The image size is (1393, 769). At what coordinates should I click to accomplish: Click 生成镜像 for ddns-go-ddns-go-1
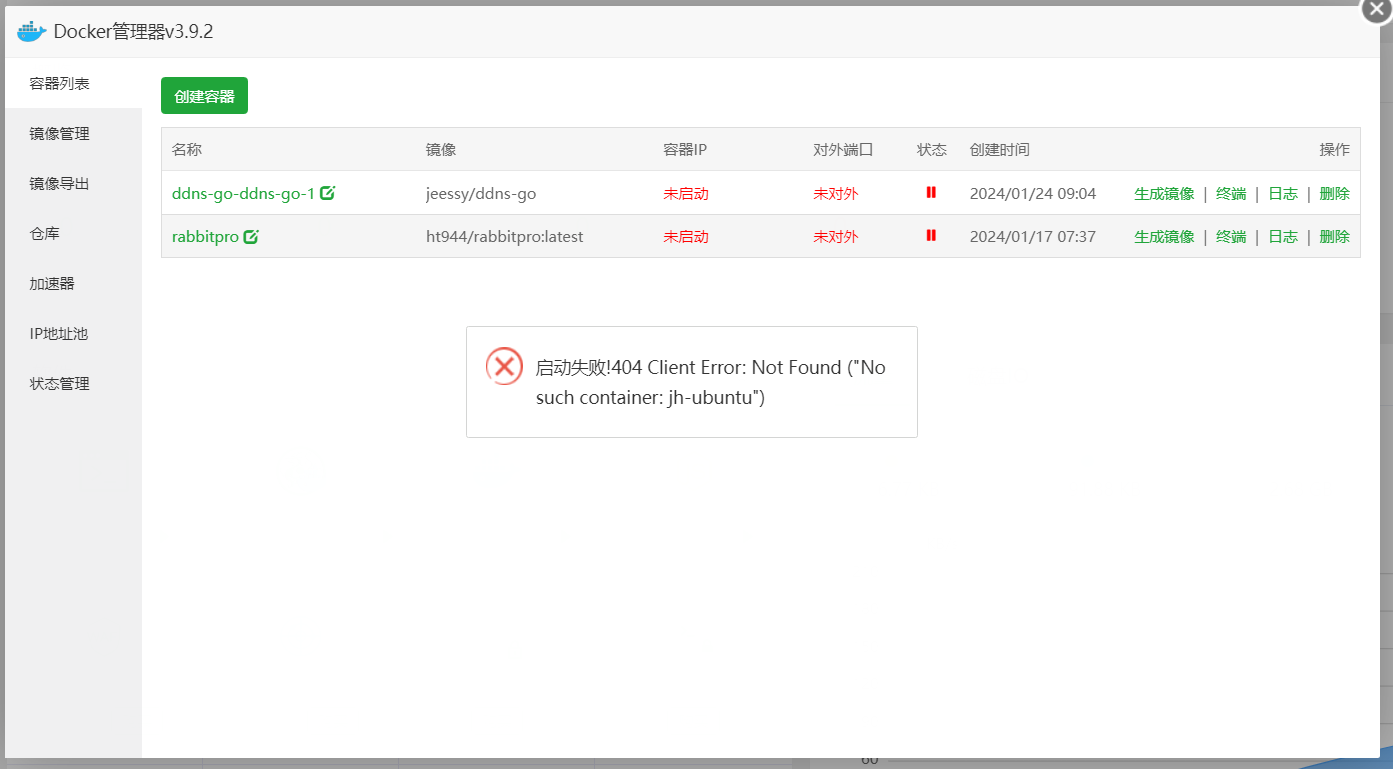(1164, 193)
